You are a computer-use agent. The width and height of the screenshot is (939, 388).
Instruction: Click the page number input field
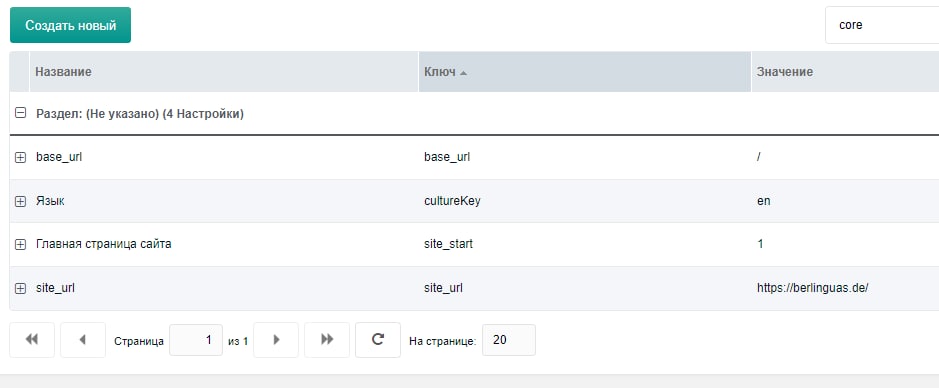(196, 340)
